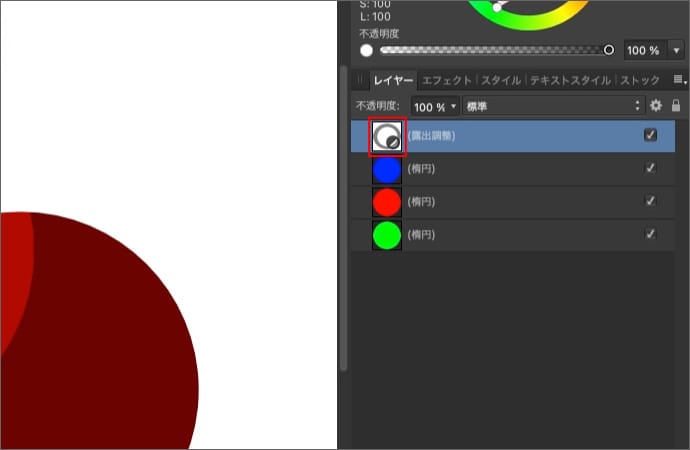Open layer settings gear icon

click(656, 105)
